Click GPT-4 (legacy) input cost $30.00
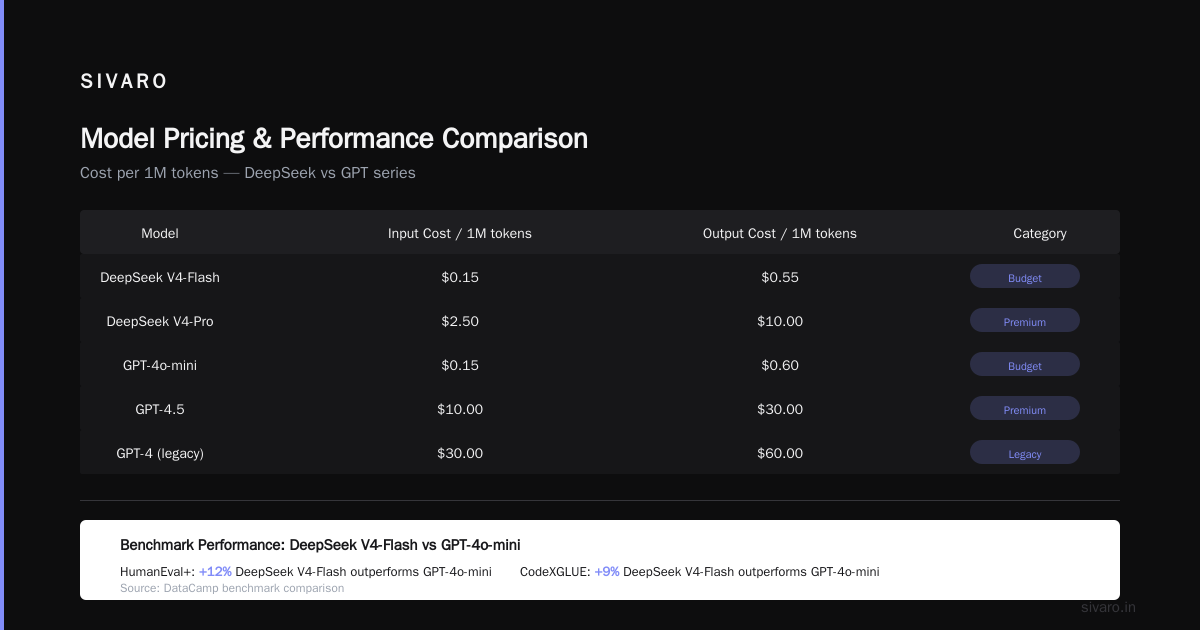This screenshot has height=630, width=1200. (460, 453)
